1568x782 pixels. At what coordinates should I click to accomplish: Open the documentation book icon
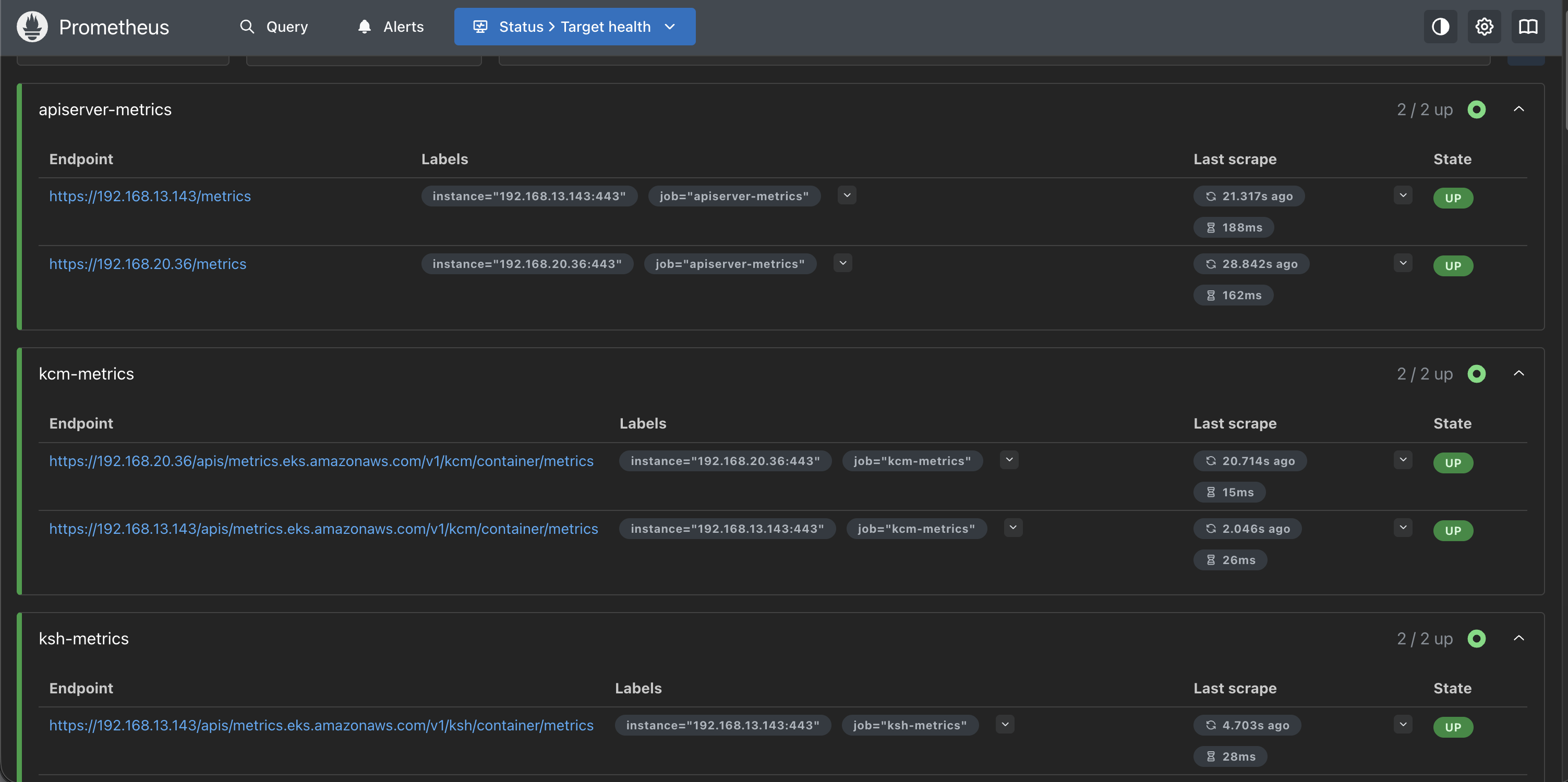click(x=1528, y=27)
